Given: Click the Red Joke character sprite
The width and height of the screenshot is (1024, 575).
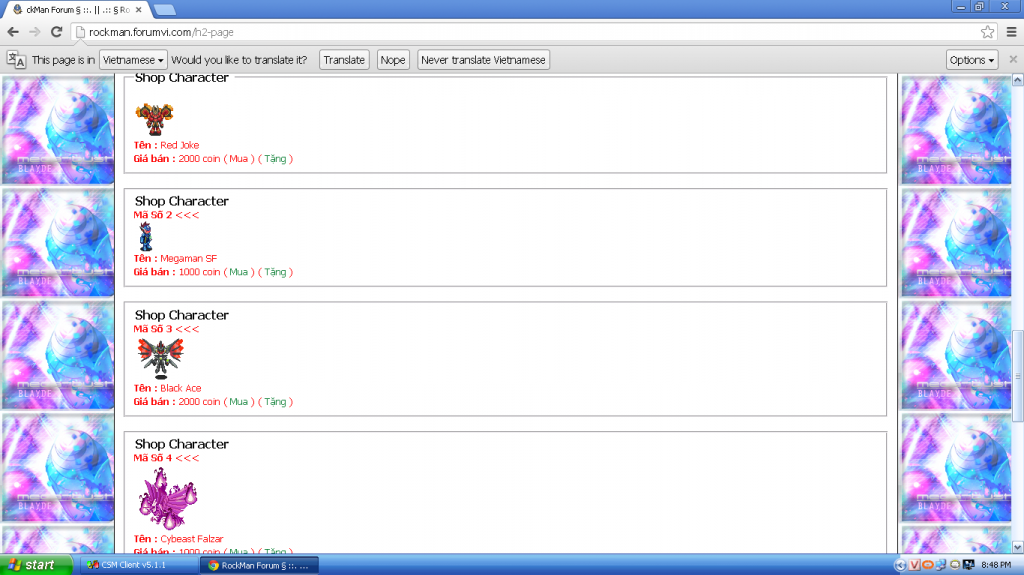Looking at the screenshot, I should point(154,118).
